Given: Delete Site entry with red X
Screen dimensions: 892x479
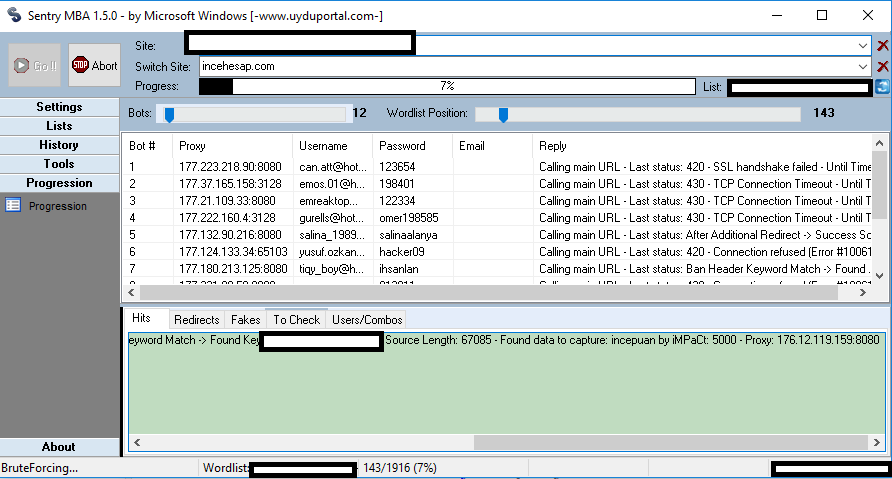Looking at the screenshot, I should point(883,46).
